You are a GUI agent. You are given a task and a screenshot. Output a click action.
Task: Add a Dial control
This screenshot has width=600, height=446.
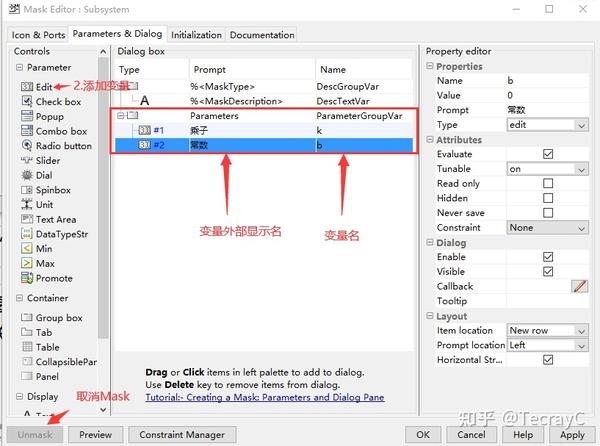coord(37,175)
